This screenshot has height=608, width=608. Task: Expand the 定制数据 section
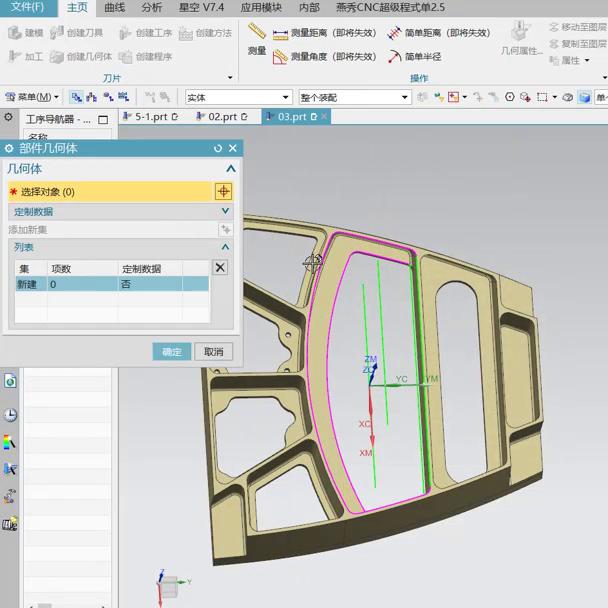pyautogui.click(x=225, y=211)
